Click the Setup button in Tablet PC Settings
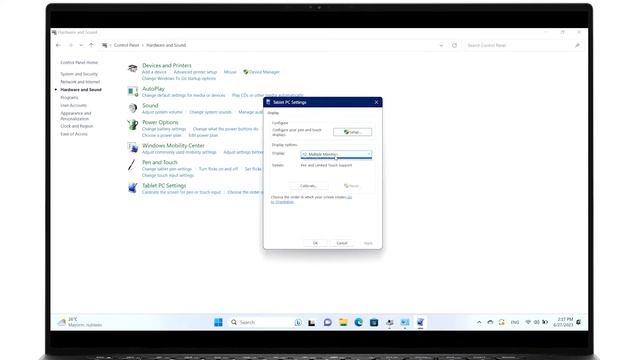 click(x=352, y=132)
